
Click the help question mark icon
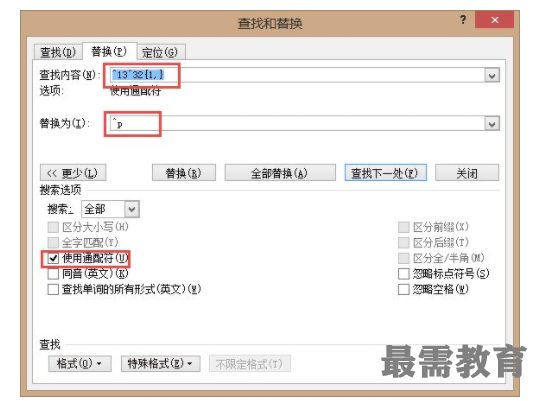click(x=463, y=20)
